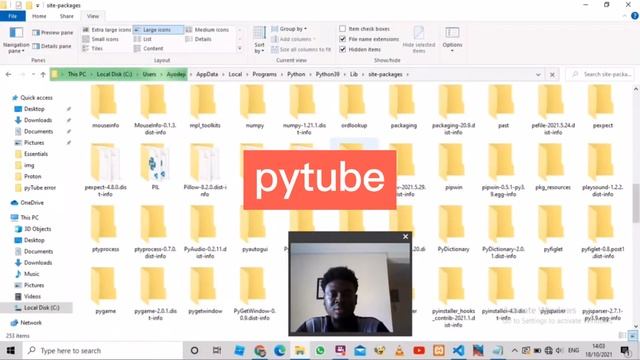The image size is (640, 360).
Task: Open Chrome from the taskbar
Action: point(260,351)
